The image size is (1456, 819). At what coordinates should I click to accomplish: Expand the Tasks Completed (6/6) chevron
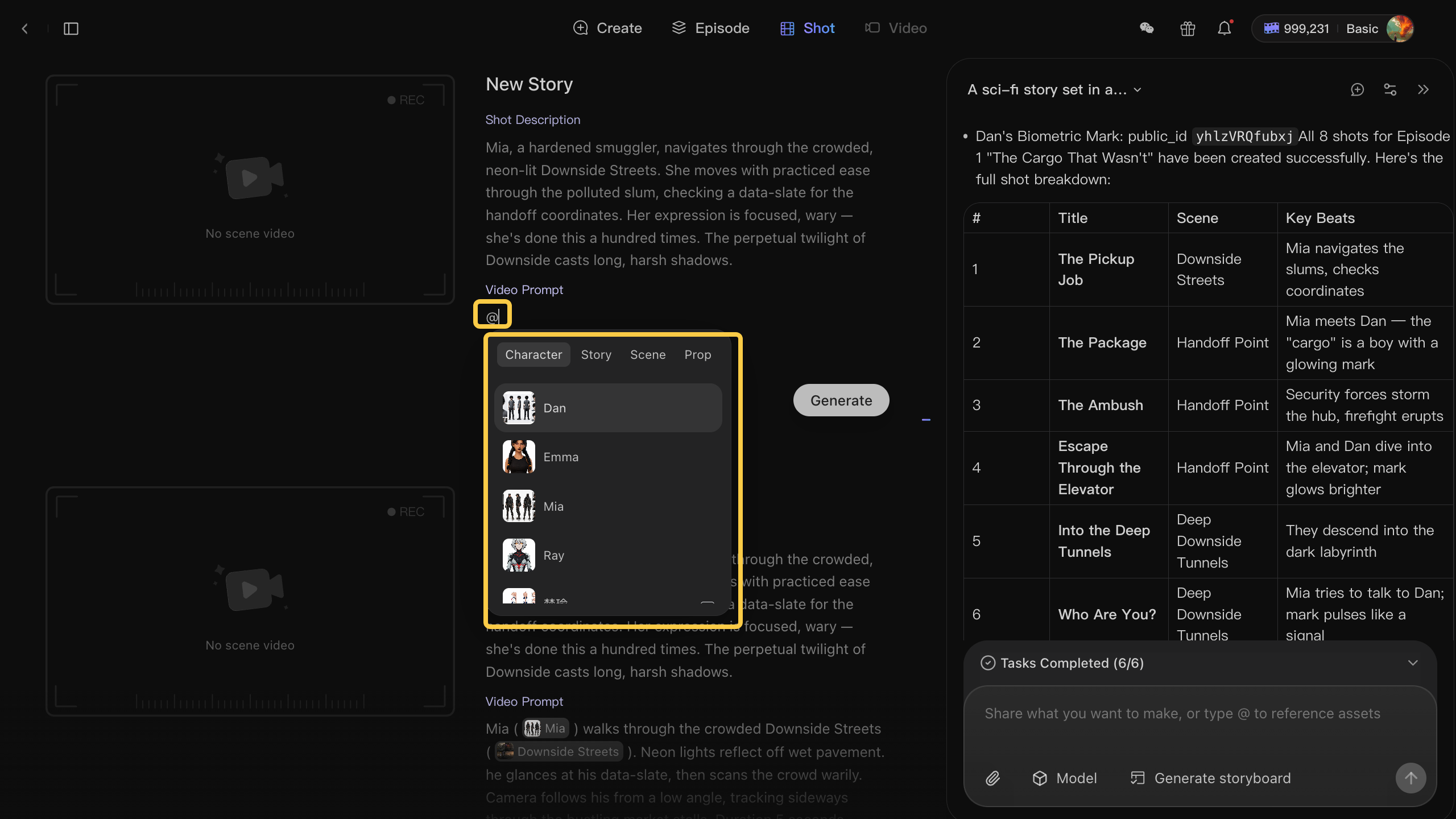pos(1413,663)
